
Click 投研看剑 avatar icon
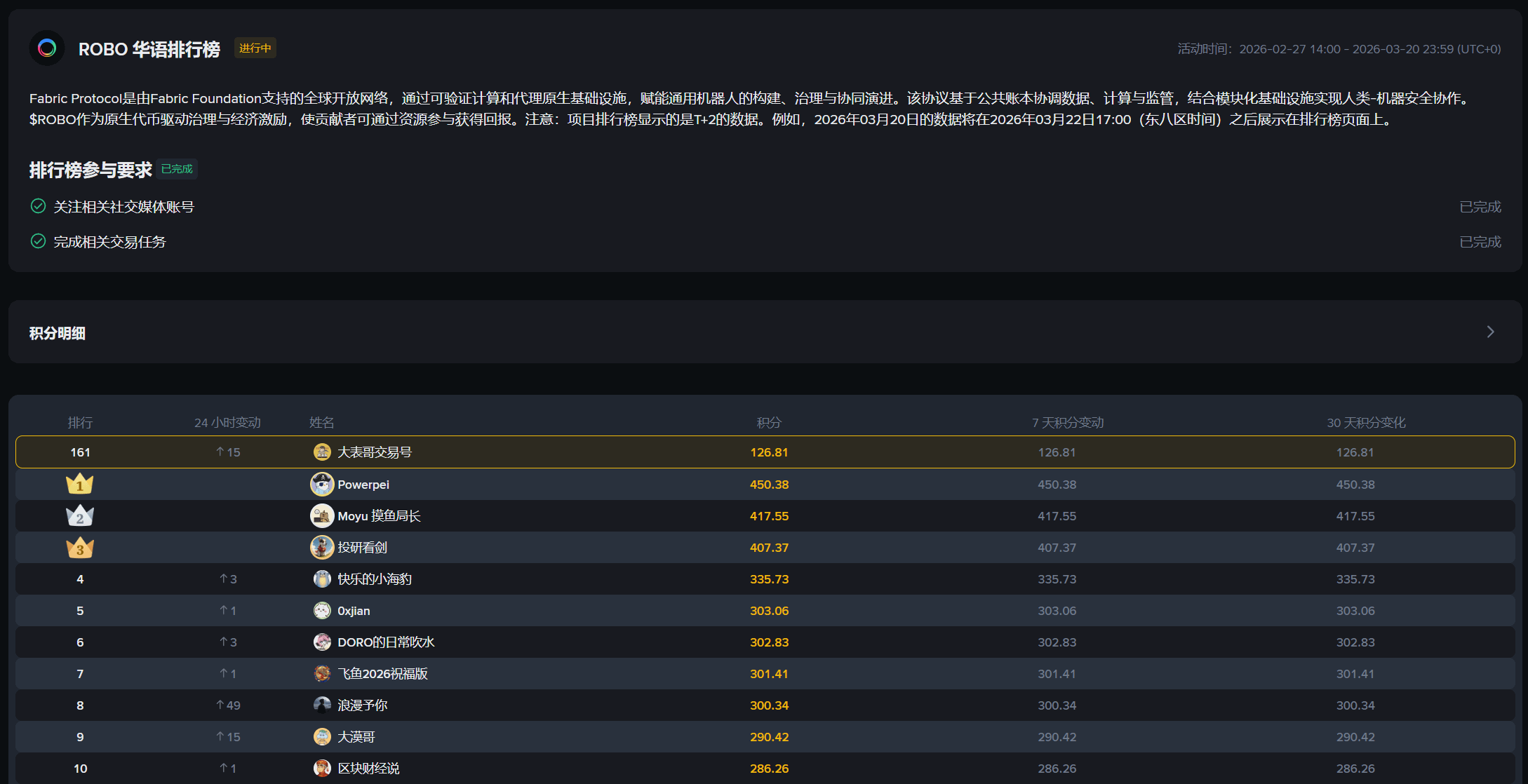click(322, 548)
